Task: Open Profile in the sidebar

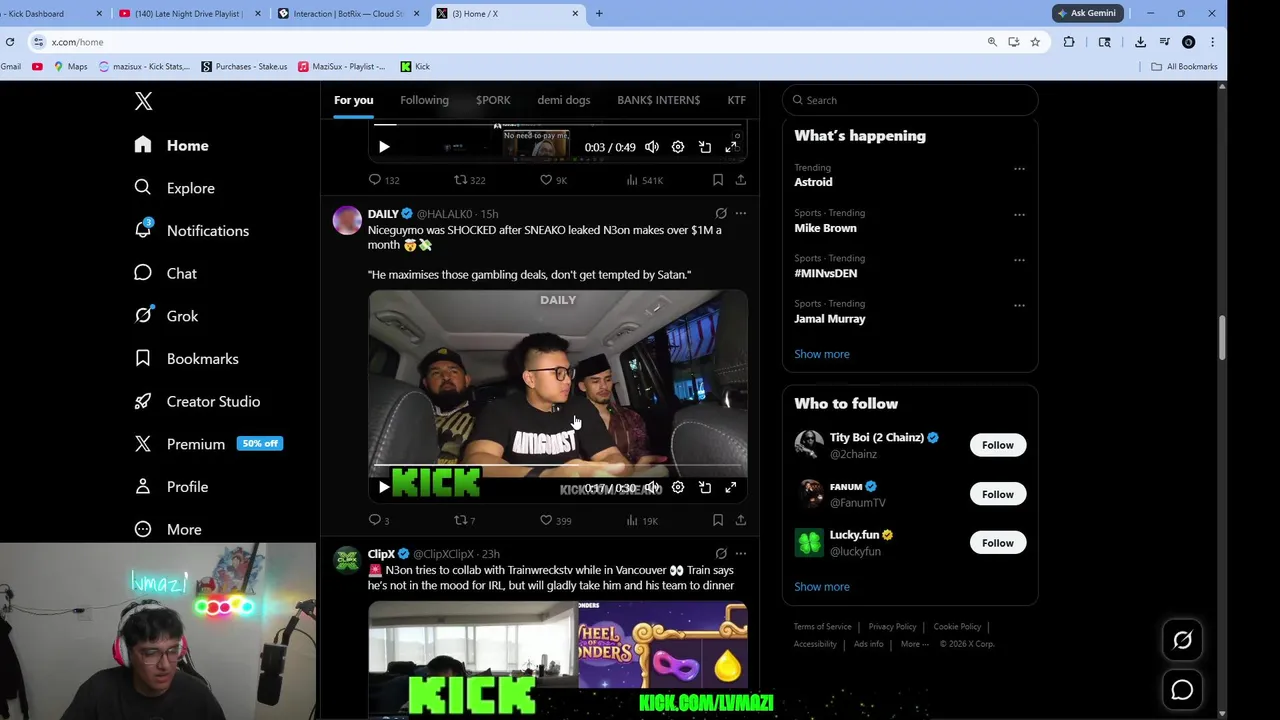Action: pos(172,486)
